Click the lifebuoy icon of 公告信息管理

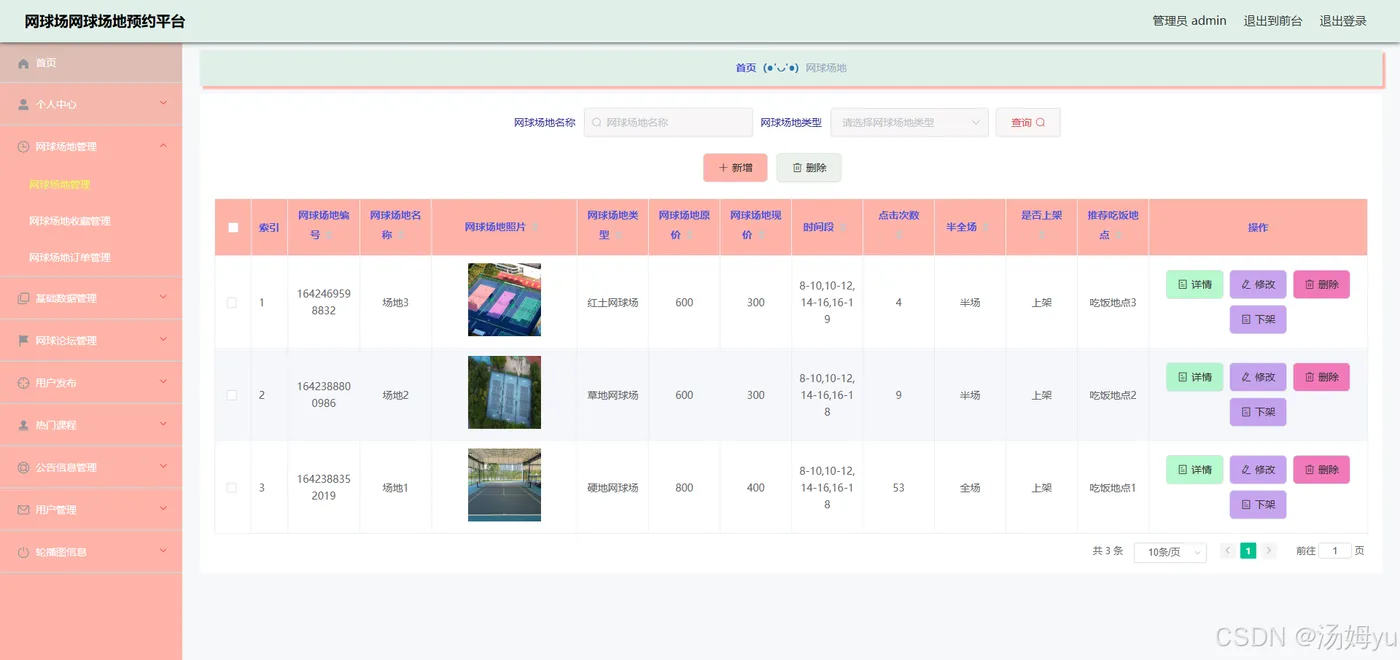(24, 467)
